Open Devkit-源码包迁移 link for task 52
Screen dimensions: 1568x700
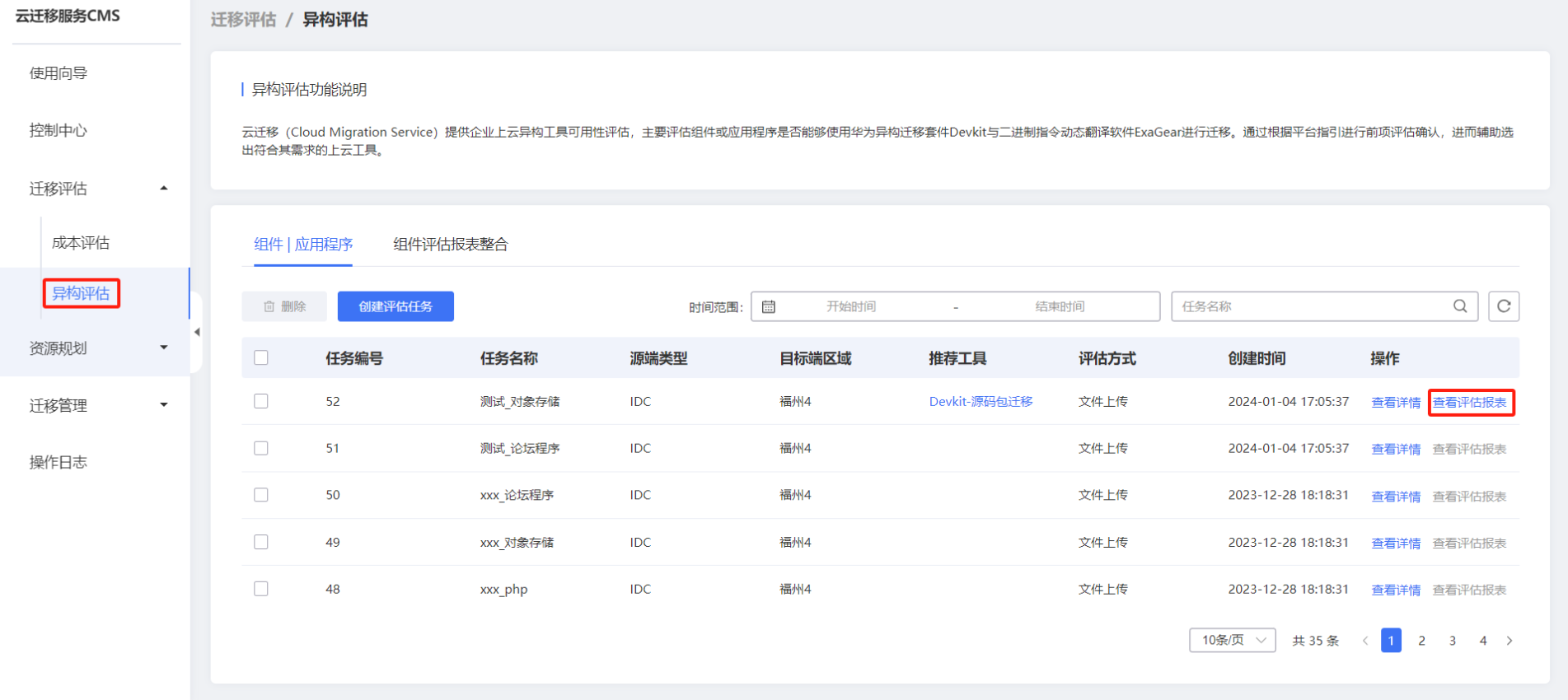pos(981,401)
